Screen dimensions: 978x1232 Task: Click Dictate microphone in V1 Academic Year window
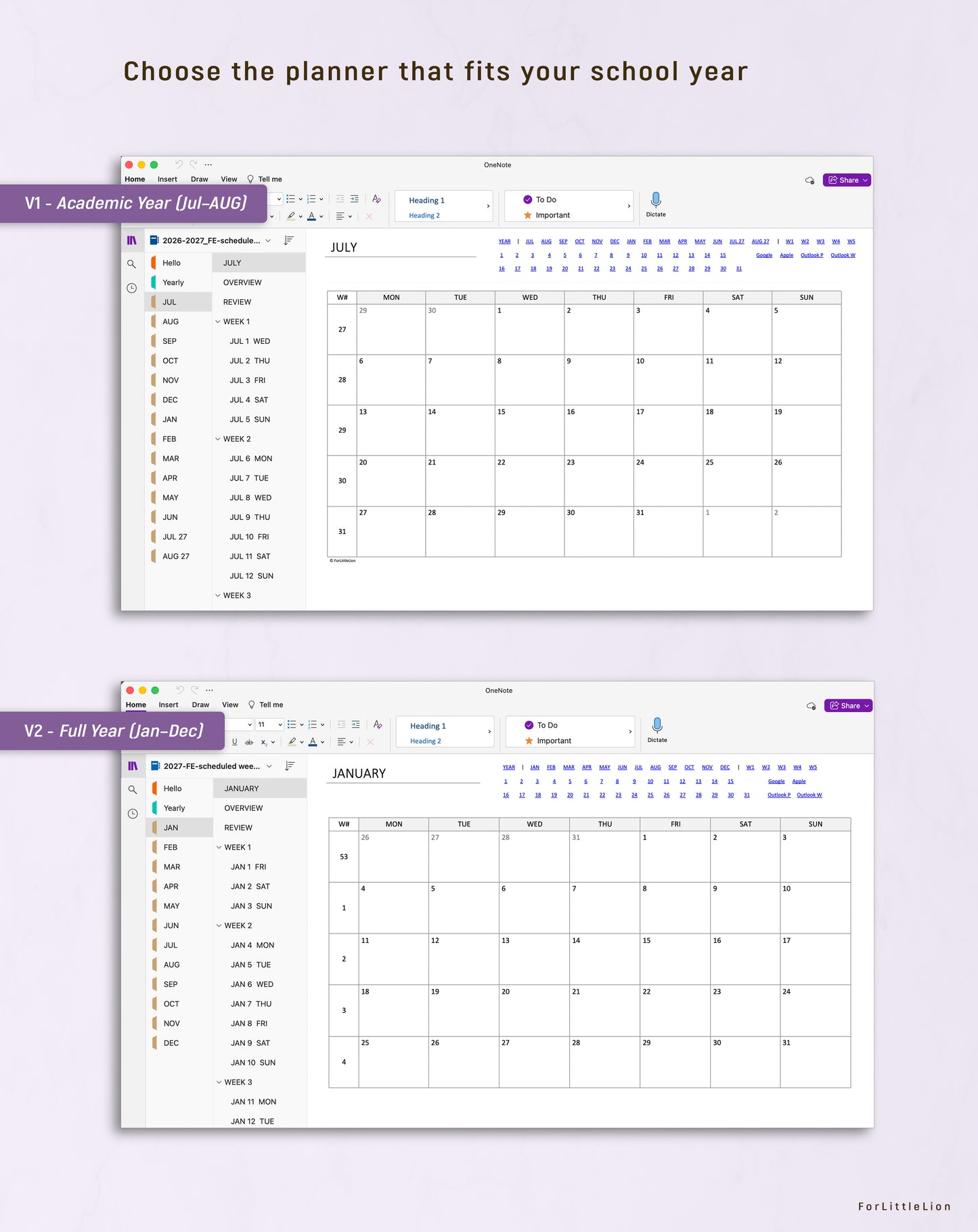click(655, 200)
